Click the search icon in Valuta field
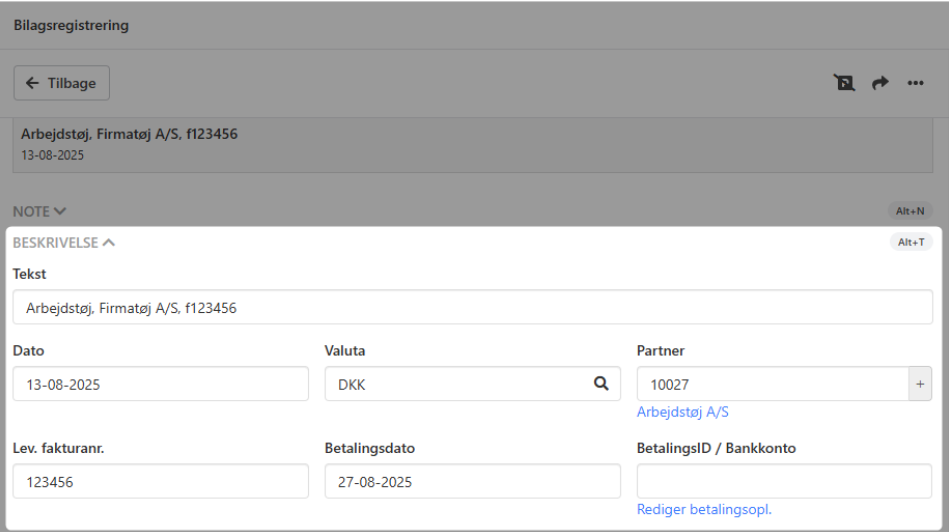Viewport: 949px width, 532px height. click(x=601, y=383)
